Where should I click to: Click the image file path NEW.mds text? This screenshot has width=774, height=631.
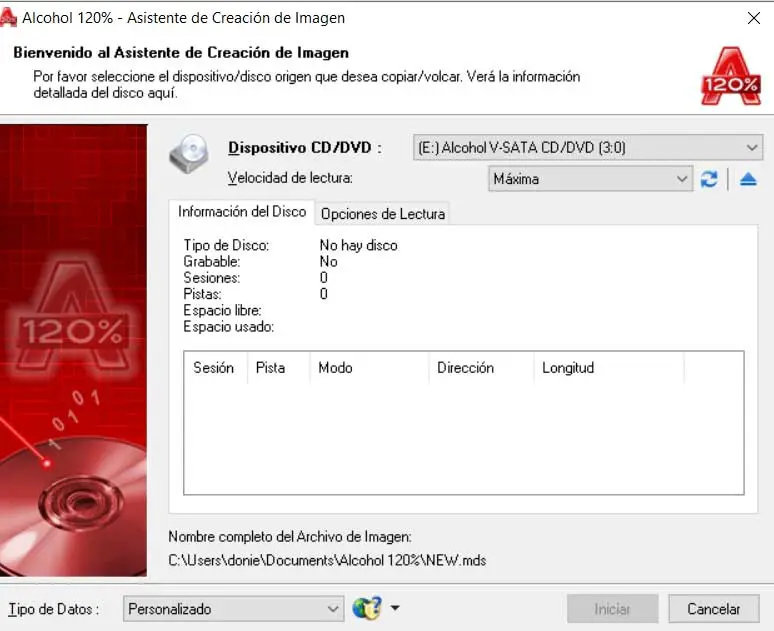click(327, 560)
